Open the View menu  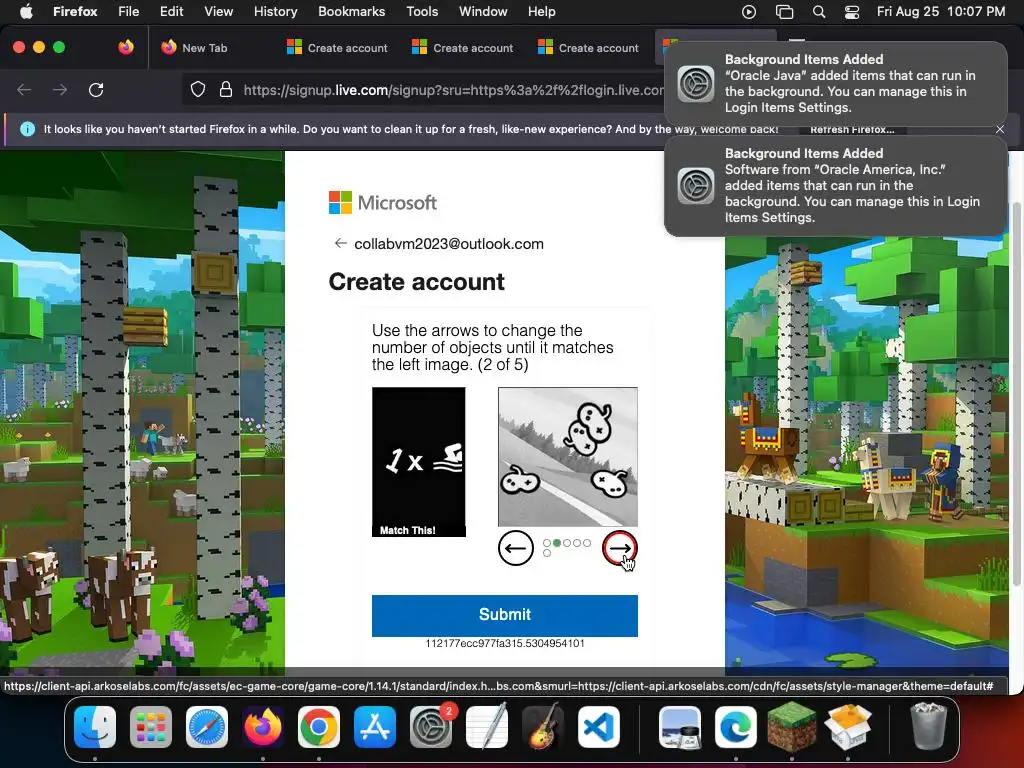coord(219,12)
